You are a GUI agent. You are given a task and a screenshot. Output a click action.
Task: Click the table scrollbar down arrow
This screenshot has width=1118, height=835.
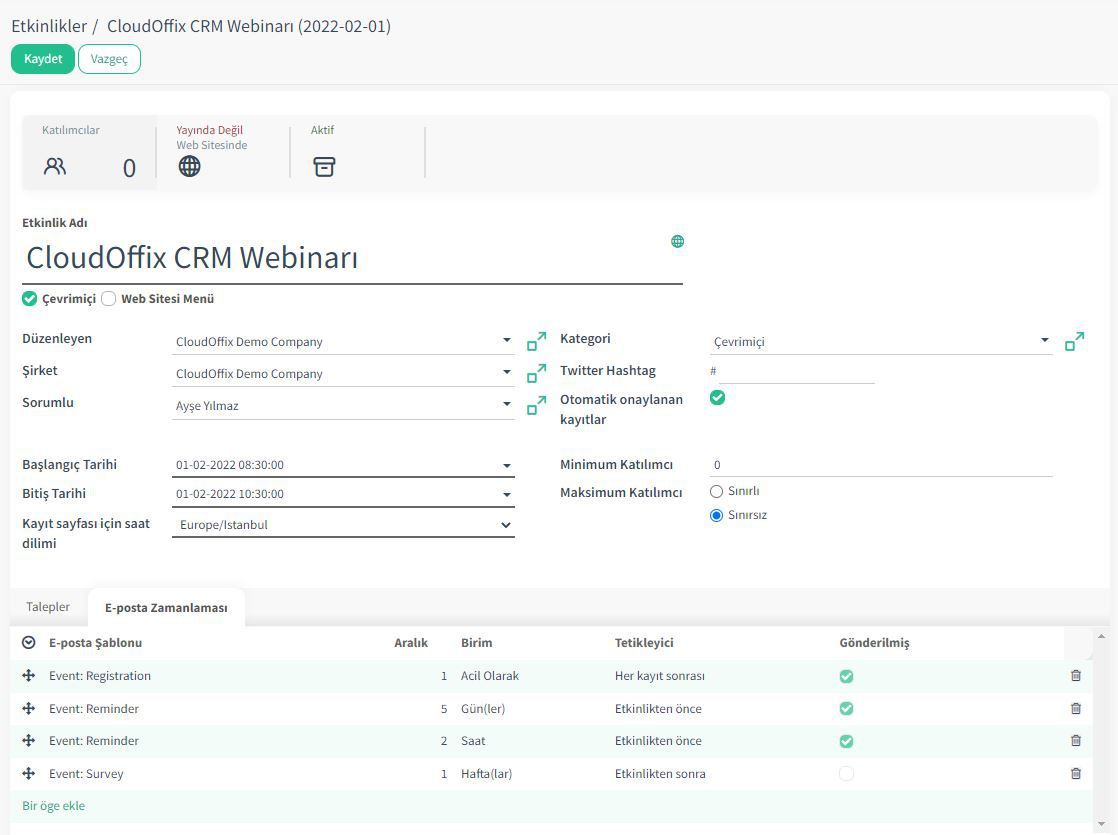pyautogui.click(x=1101, y=824)
